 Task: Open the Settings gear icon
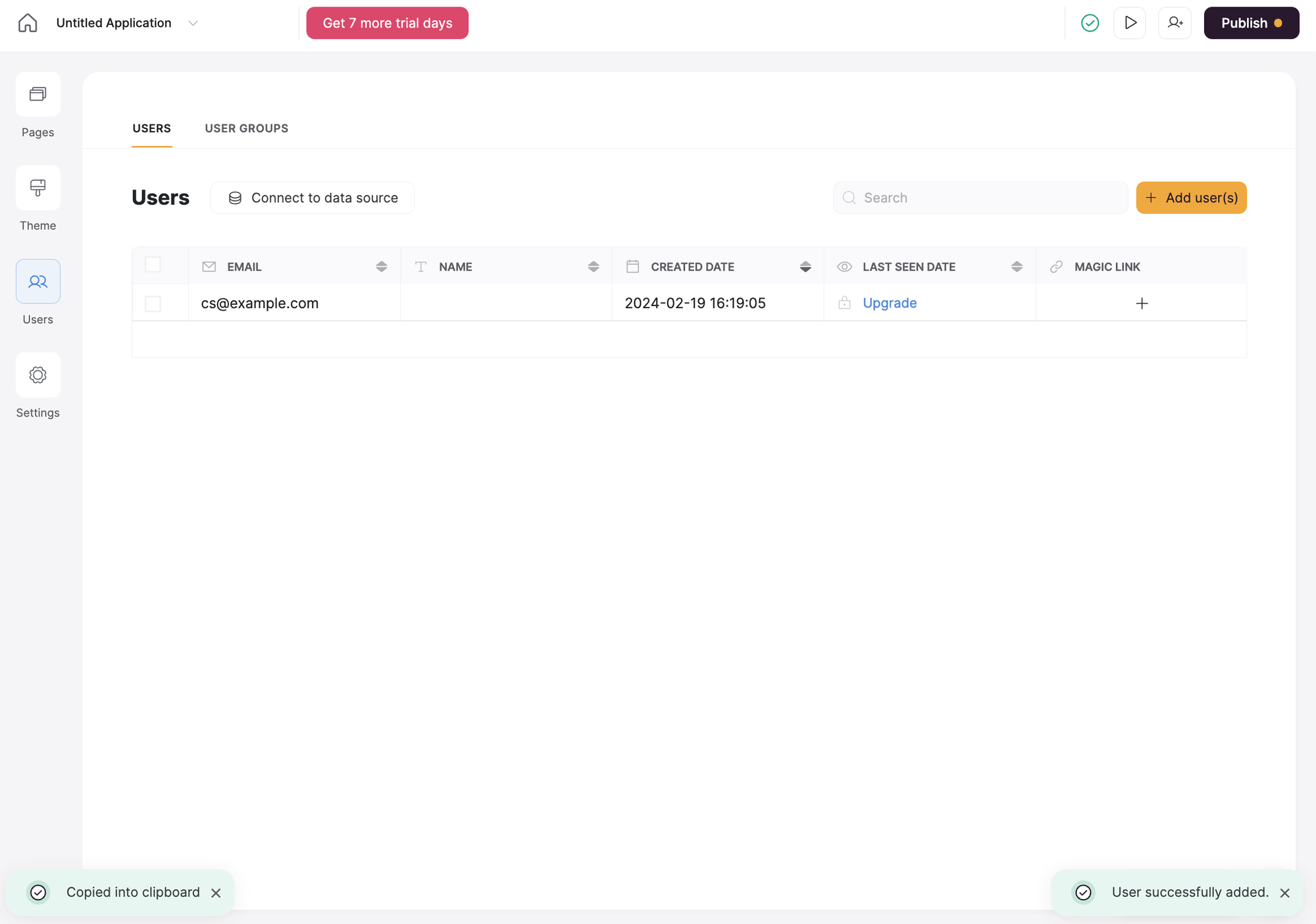pos(38,375)
